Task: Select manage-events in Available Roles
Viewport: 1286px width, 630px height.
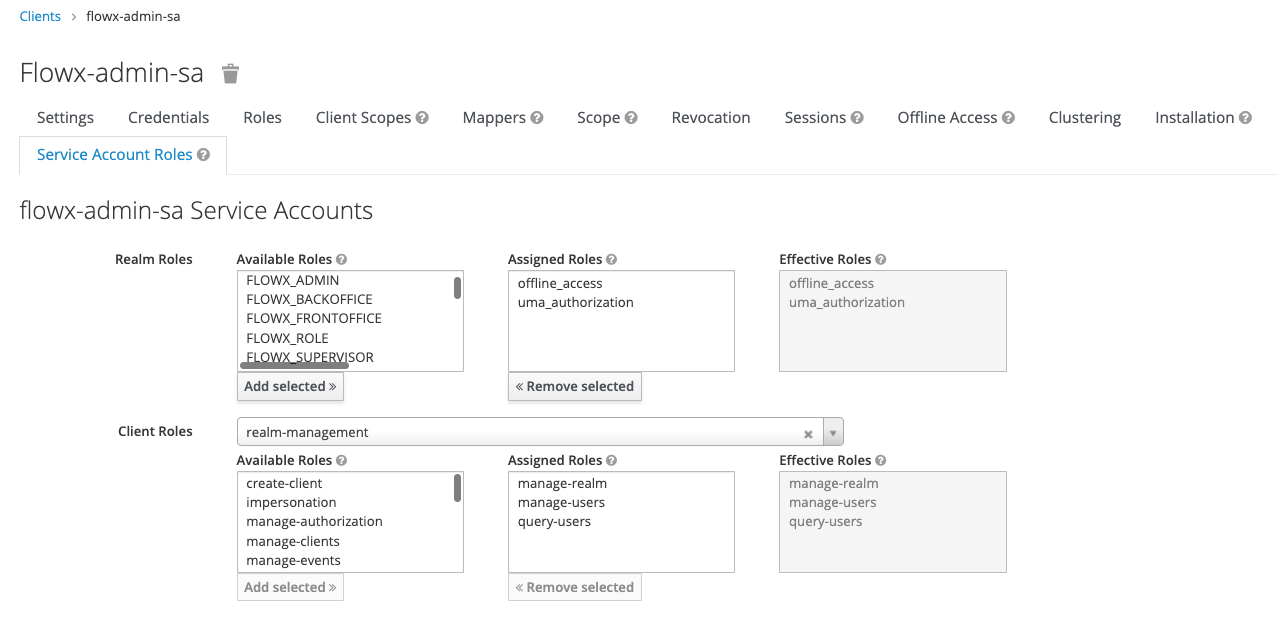Action: [293, 560]
